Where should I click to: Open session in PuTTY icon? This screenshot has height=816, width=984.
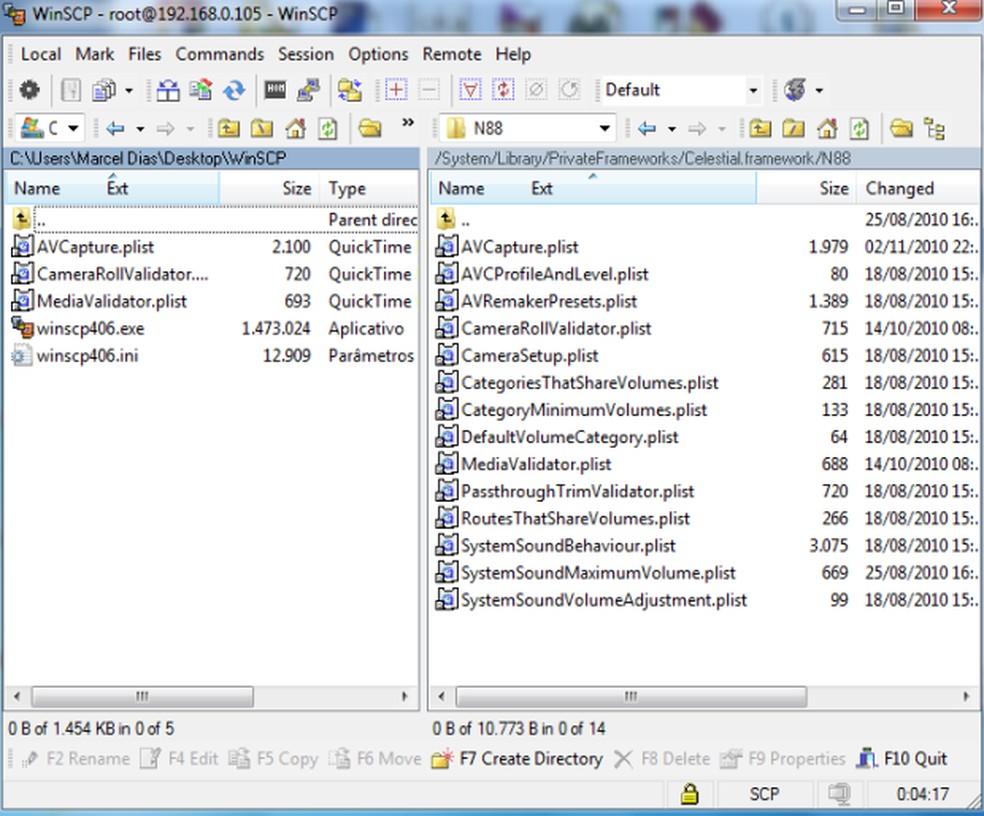(x=308, y=90)
